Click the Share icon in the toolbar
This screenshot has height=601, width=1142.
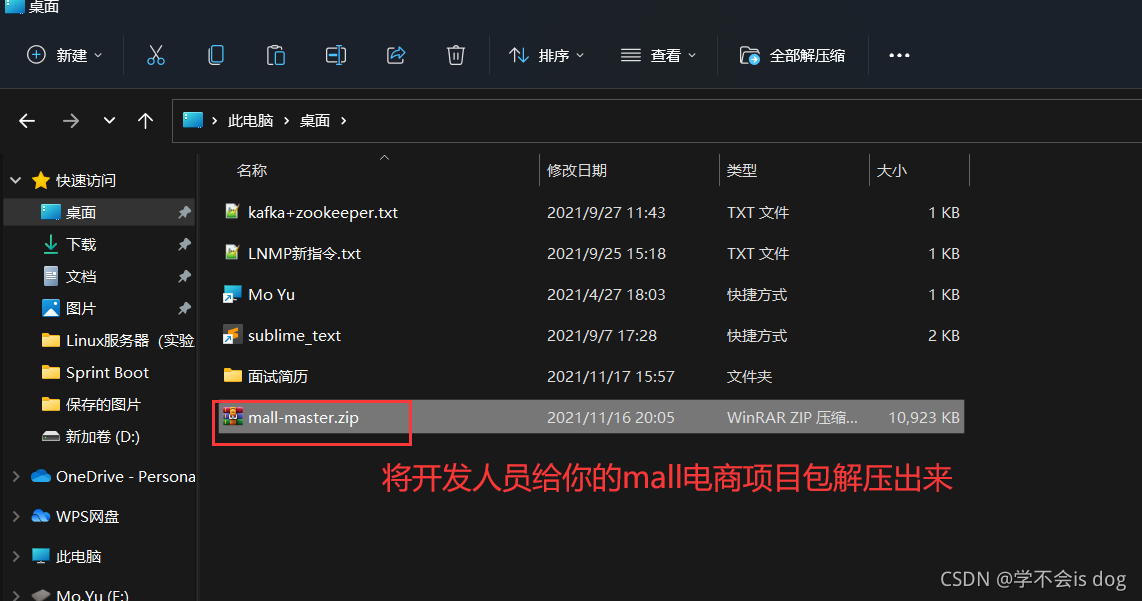(x=396, y=55)
